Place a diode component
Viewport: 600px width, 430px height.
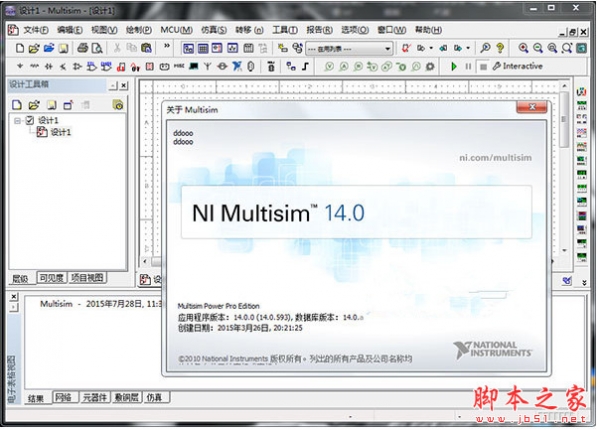[x=49, y=66]
